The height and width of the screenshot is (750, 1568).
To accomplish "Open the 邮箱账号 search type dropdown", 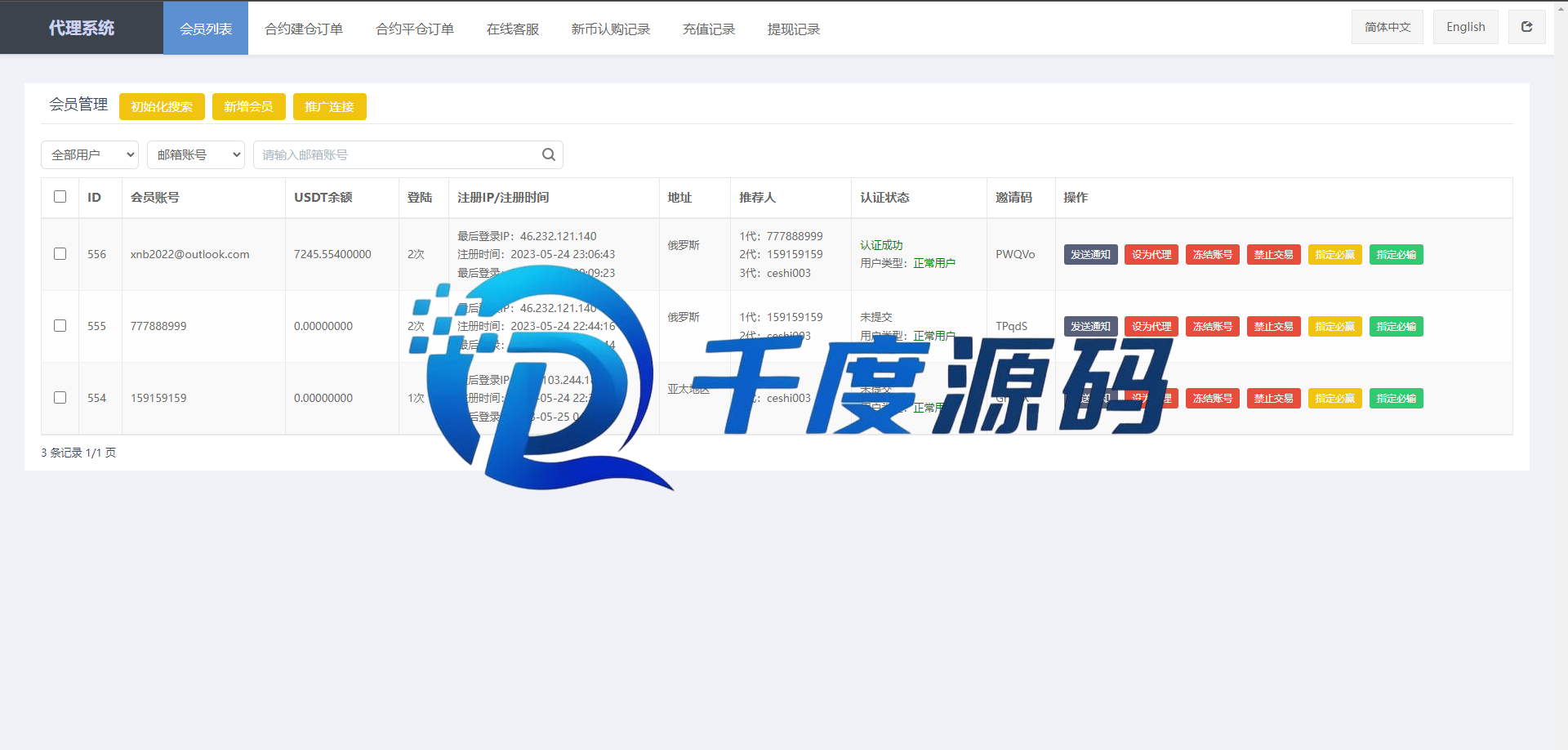I will coord(196,154).
